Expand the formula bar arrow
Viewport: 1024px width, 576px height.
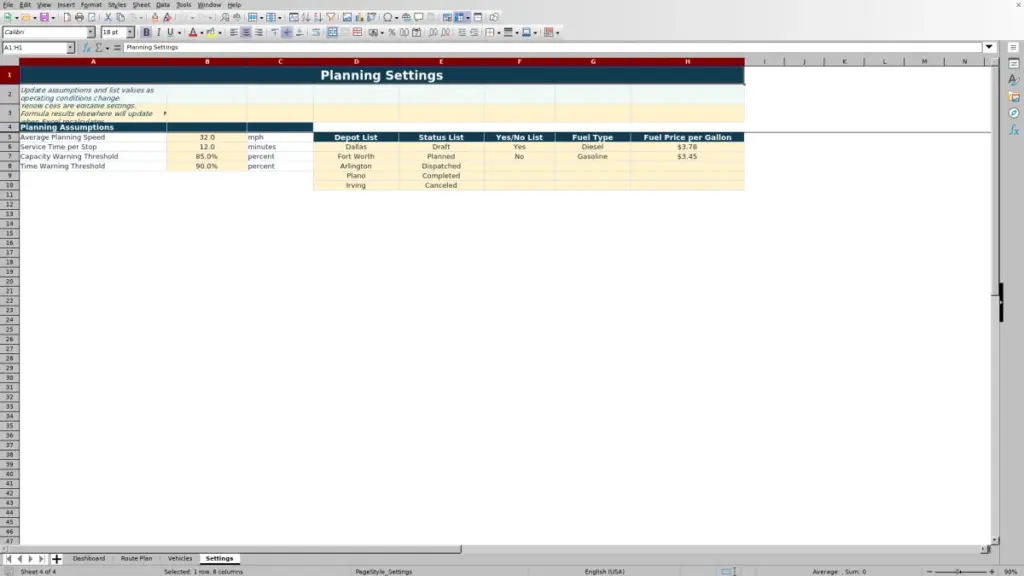[x=989, y=47]
